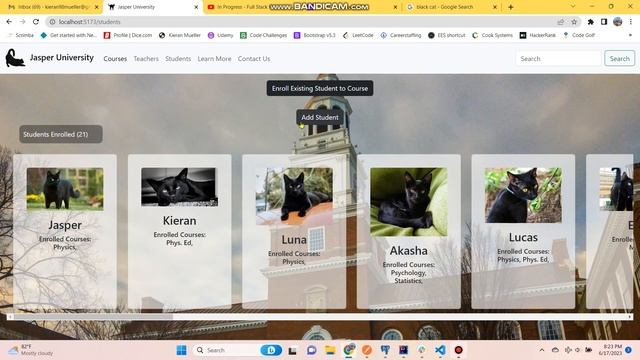Switch to the YouTube In Progress tab
This screenshot has width=640, height=360.
pyautogui.click(x=302, y=7)
